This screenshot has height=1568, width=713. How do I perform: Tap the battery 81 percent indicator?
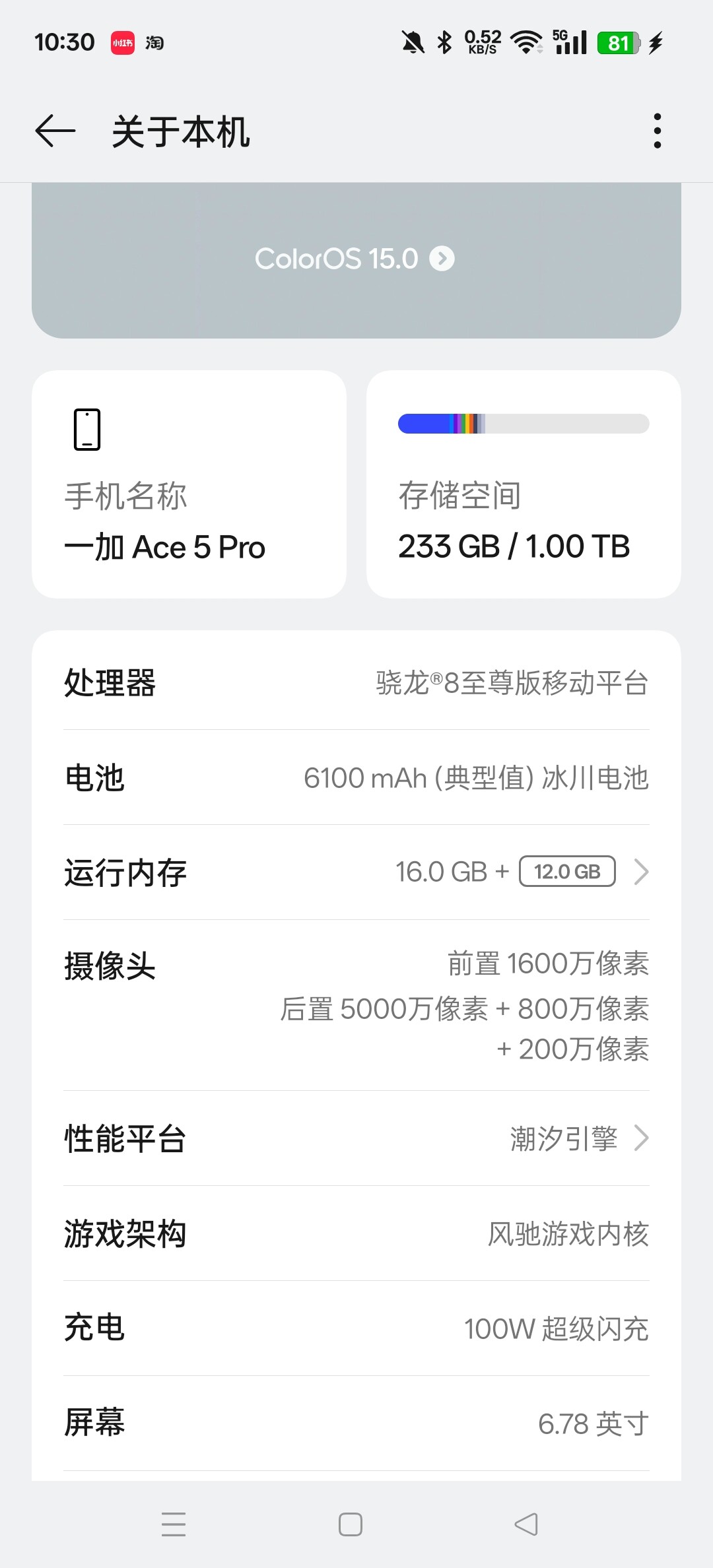(x=619, y=43)
